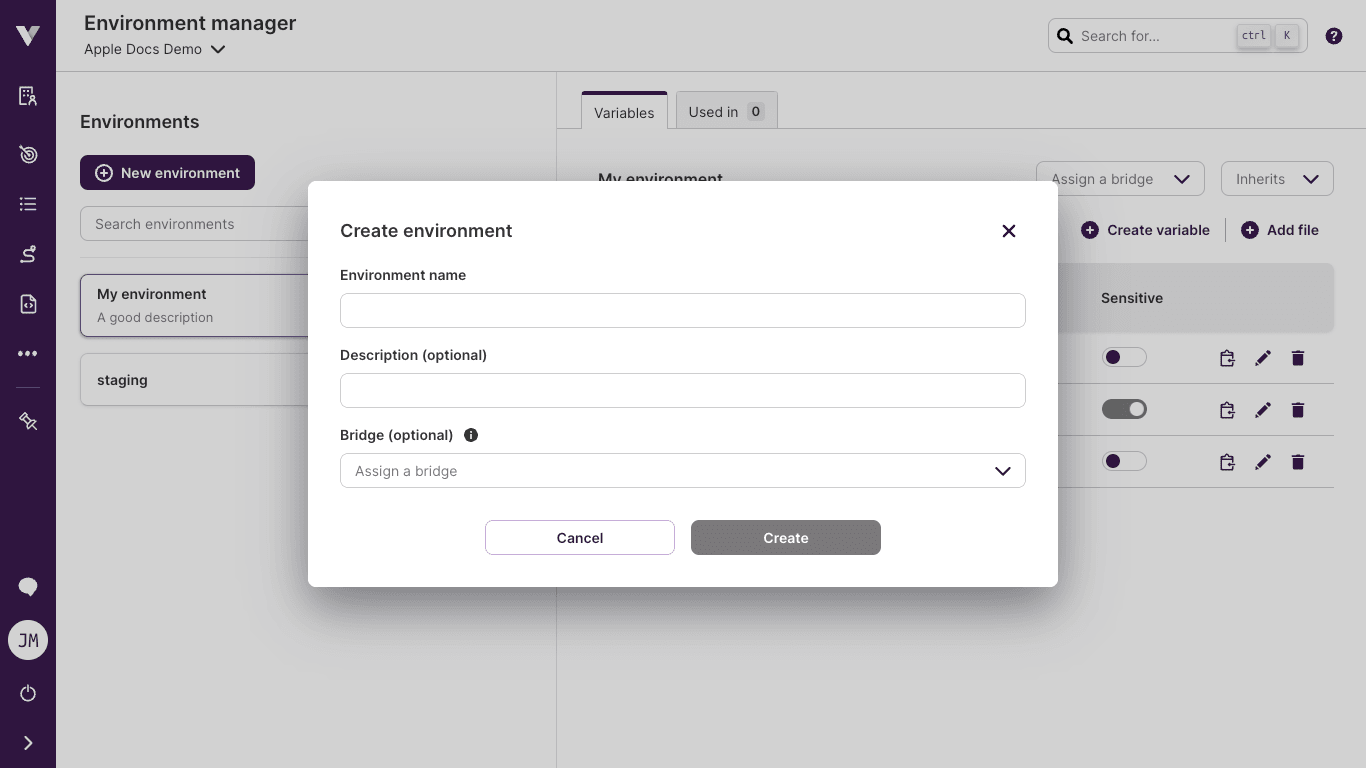Toggle the first row Sensitive switch
Image resolution: width=1366 pixels, height=768 pixels.
click(1124, 357)
